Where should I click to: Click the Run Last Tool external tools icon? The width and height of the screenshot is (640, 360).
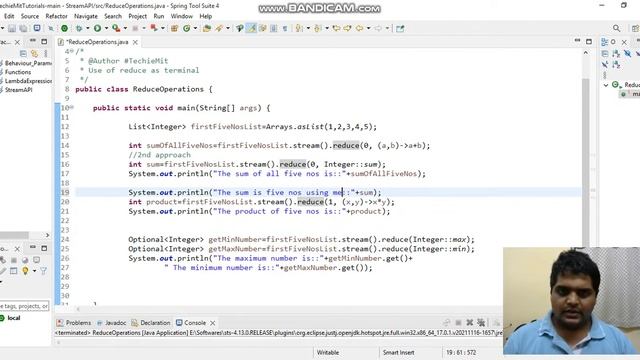tap(116, 28)
